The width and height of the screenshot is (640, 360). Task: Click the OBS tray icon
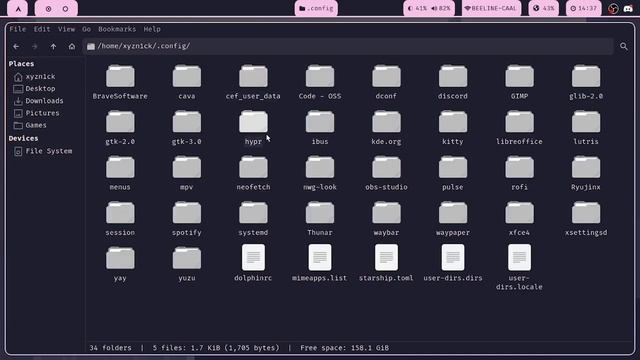(x=613, y=9)
